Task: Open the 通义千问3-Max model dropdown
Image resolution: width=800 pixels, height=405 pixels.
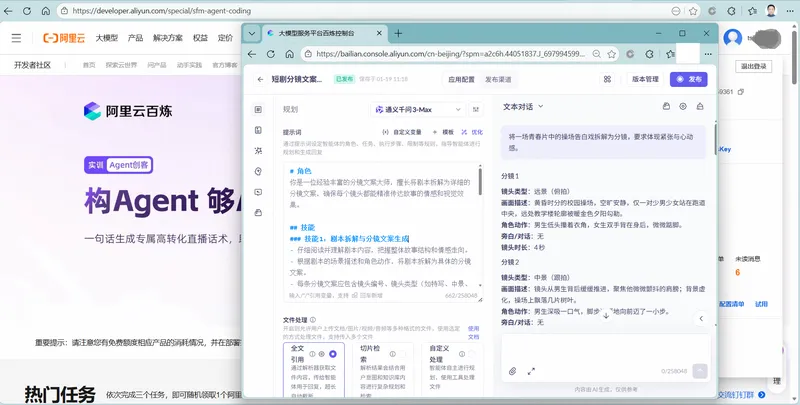Action: [417, 110]
